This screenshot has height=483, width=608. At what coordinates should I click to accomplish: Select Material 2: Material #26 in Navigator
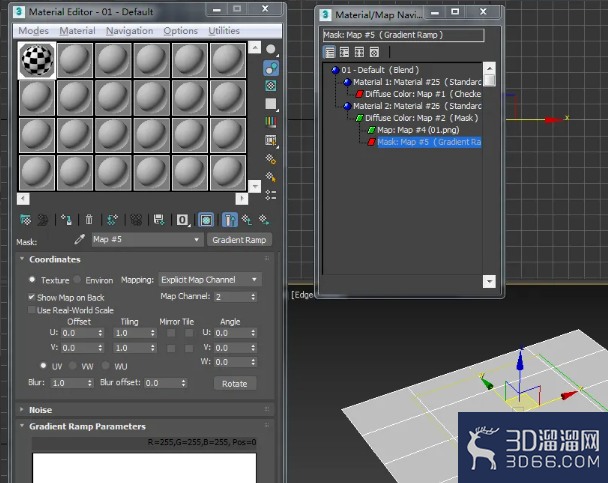coord(417,106)
